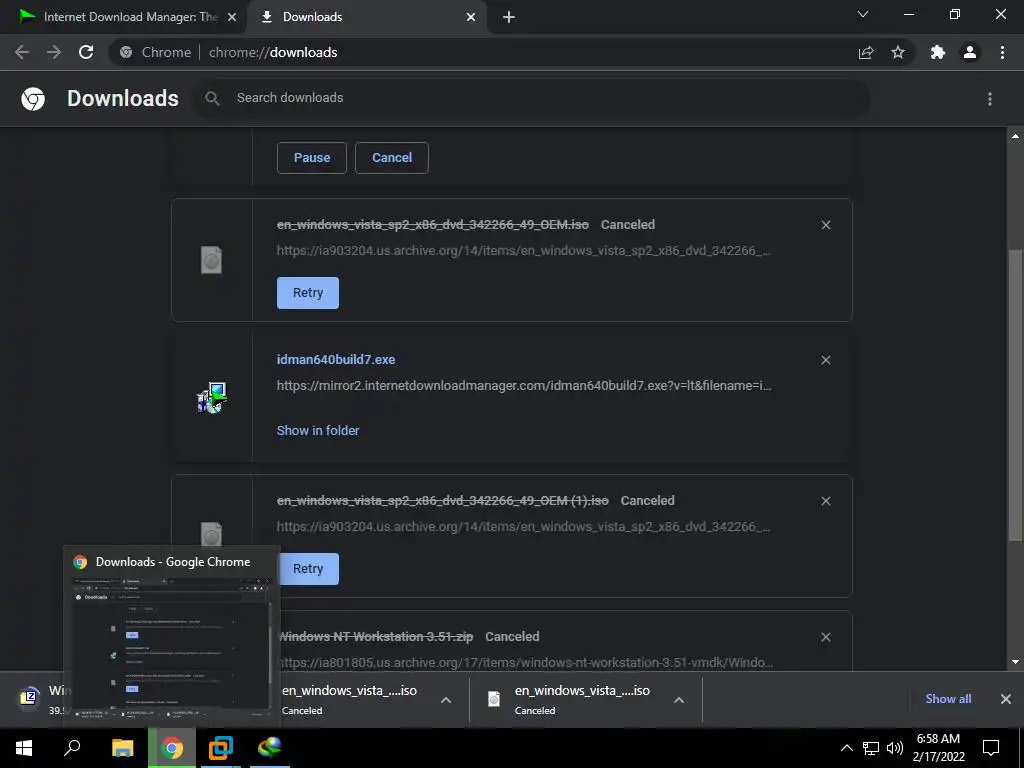Cancel the active download
The image size is (1024, 768).
pos(392,157)
